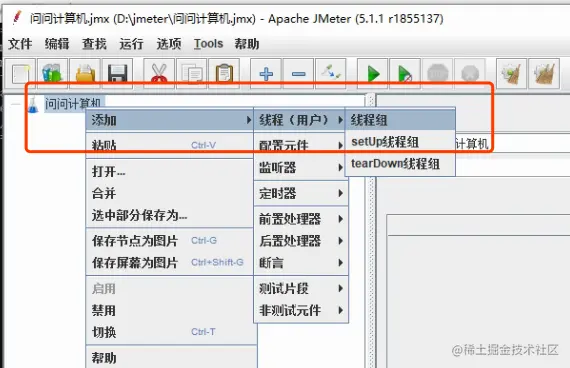Viewport: 570px width, 368px height.
Task: Select 禁用 in context menu
Action: point(170,310)
